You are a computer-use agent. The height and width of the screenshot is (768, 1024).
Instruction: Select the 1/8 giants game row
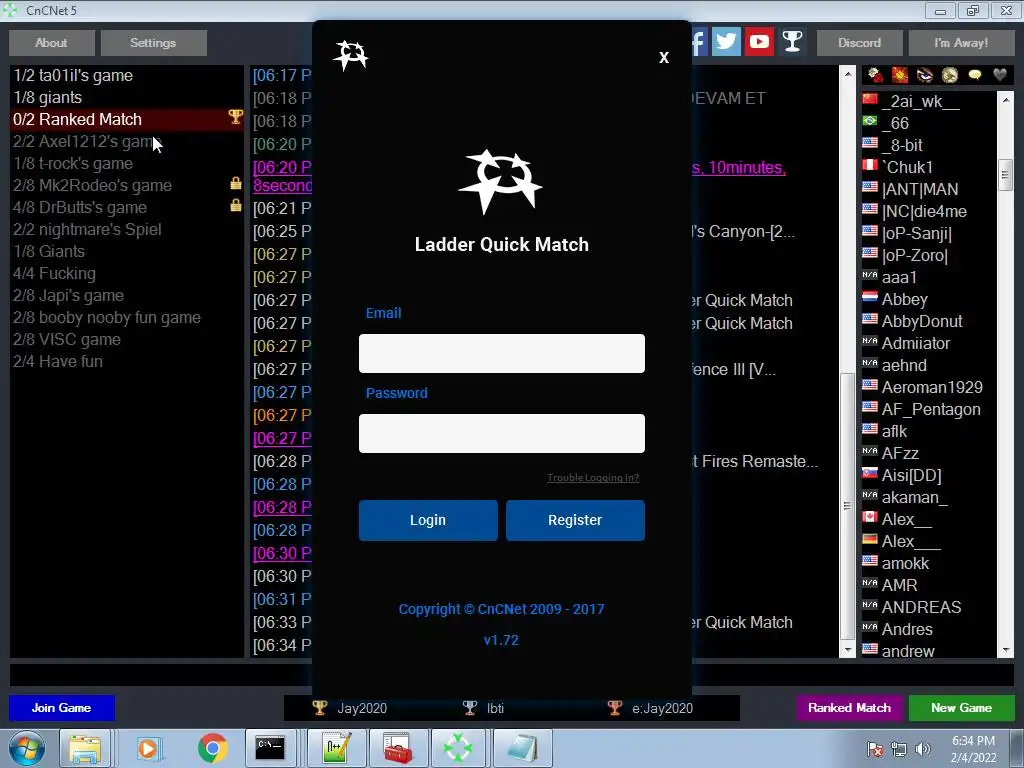127,97
